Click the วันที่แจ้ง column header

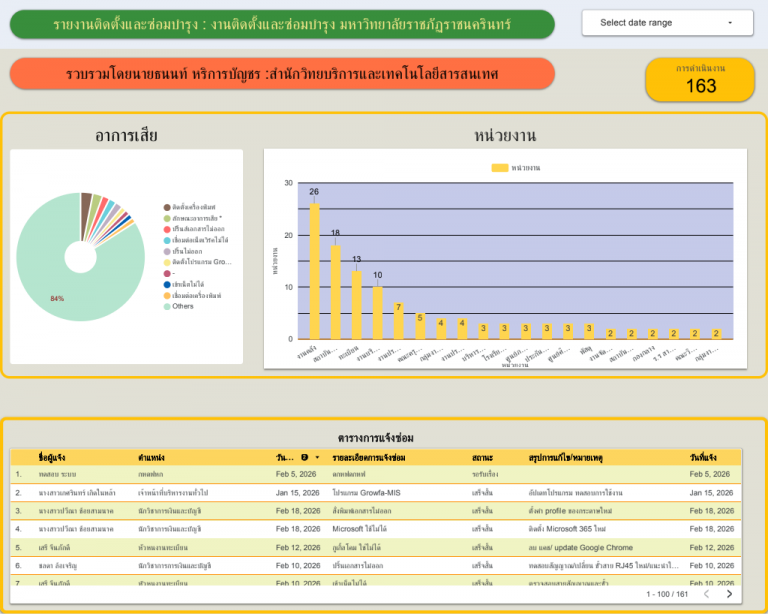(703, 458)
